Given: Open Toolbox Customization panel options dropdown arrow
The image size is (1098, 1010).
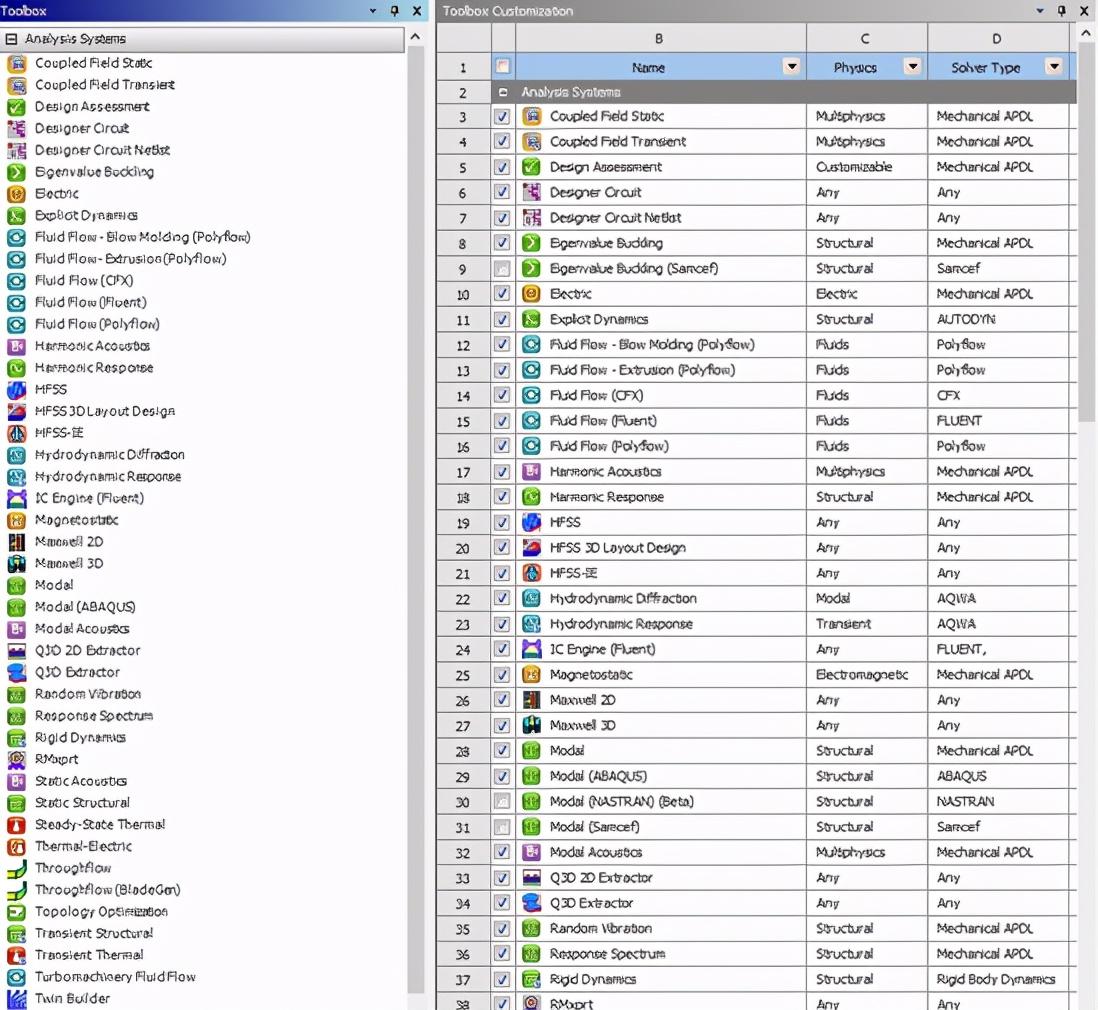Looking at the screenshot, I should pyautogui.click(x=1040, y=11).
